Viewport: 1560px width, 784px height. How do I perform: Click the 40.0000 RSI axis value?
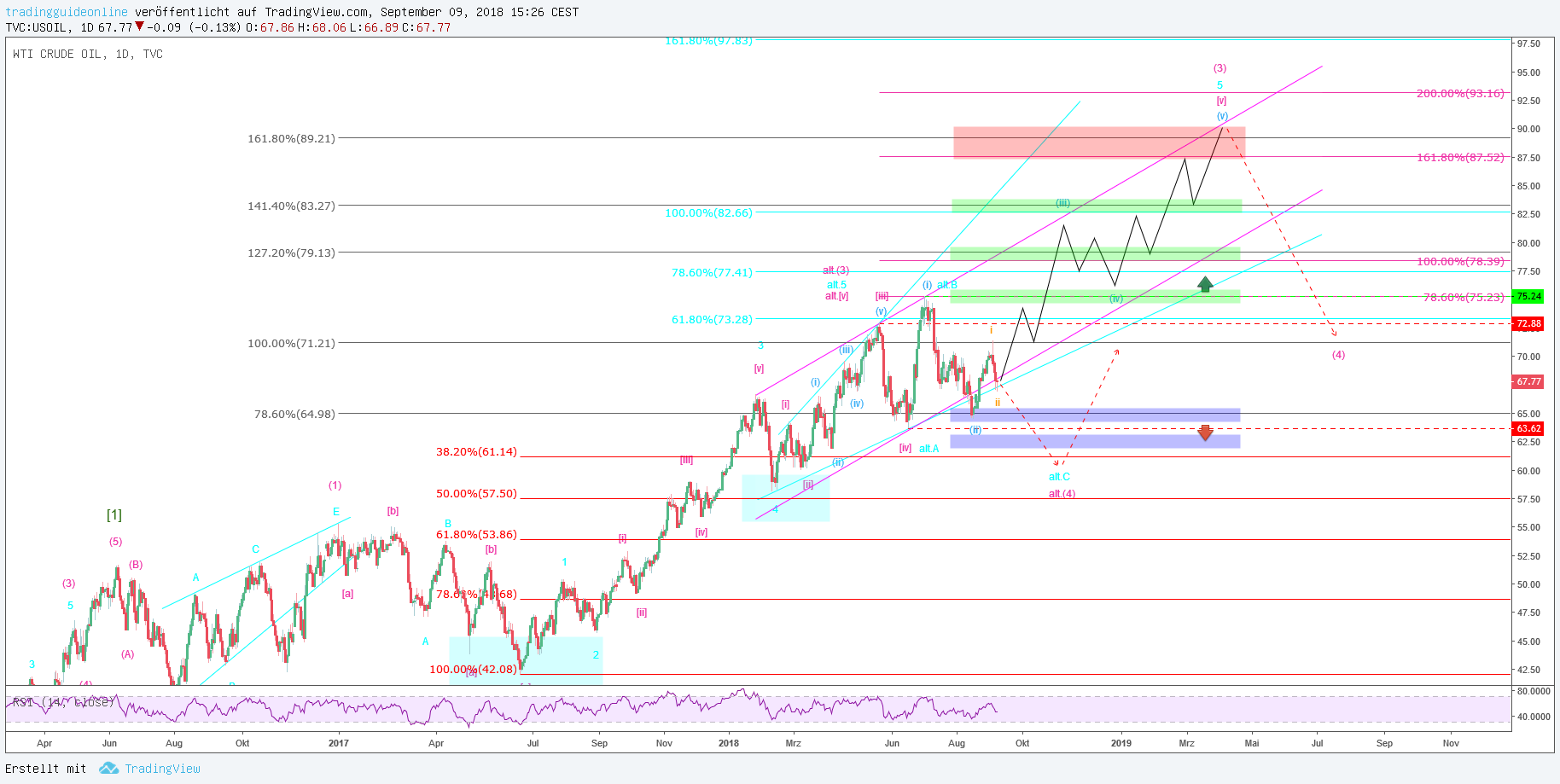click(x=1534, y=717)
